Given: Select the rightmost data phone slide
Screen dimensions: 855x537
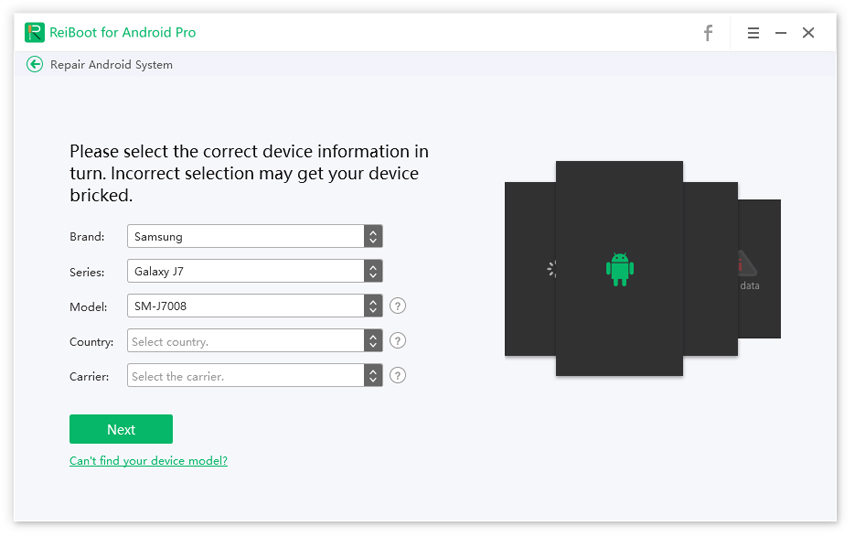Looking at the screenshot, I should pos(761,269).
